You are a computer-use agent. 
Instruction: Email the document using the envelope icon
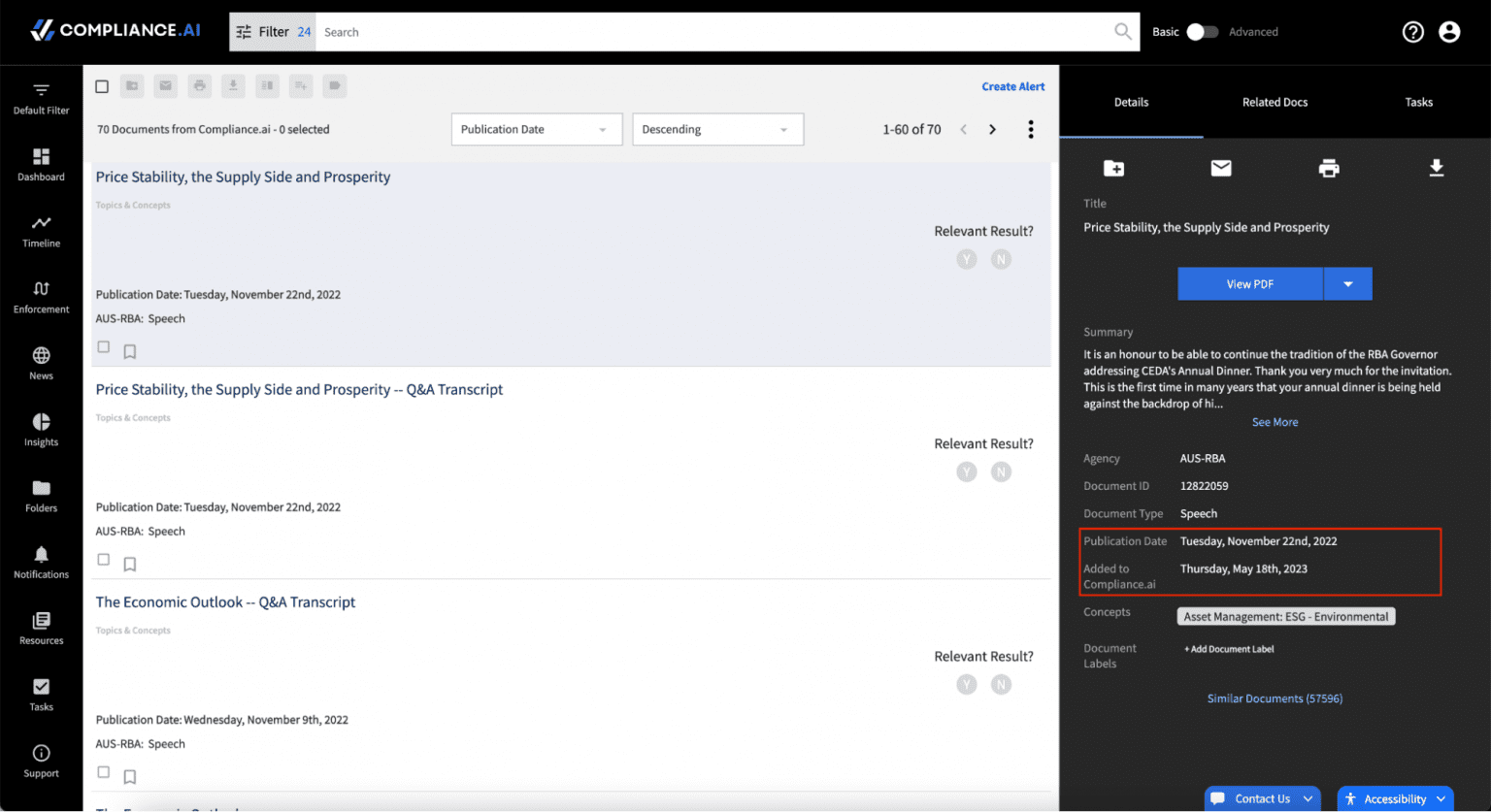1221,168
